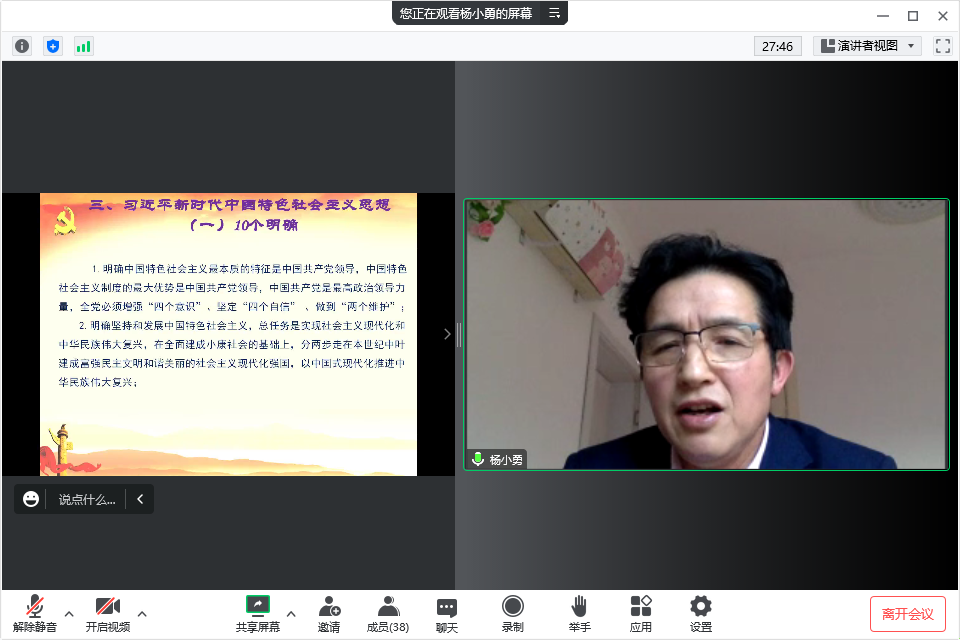Open the speaker view (演讲者视图) dropdown
This screenshot has width=960, height=640.
click(x=867, y=46)
